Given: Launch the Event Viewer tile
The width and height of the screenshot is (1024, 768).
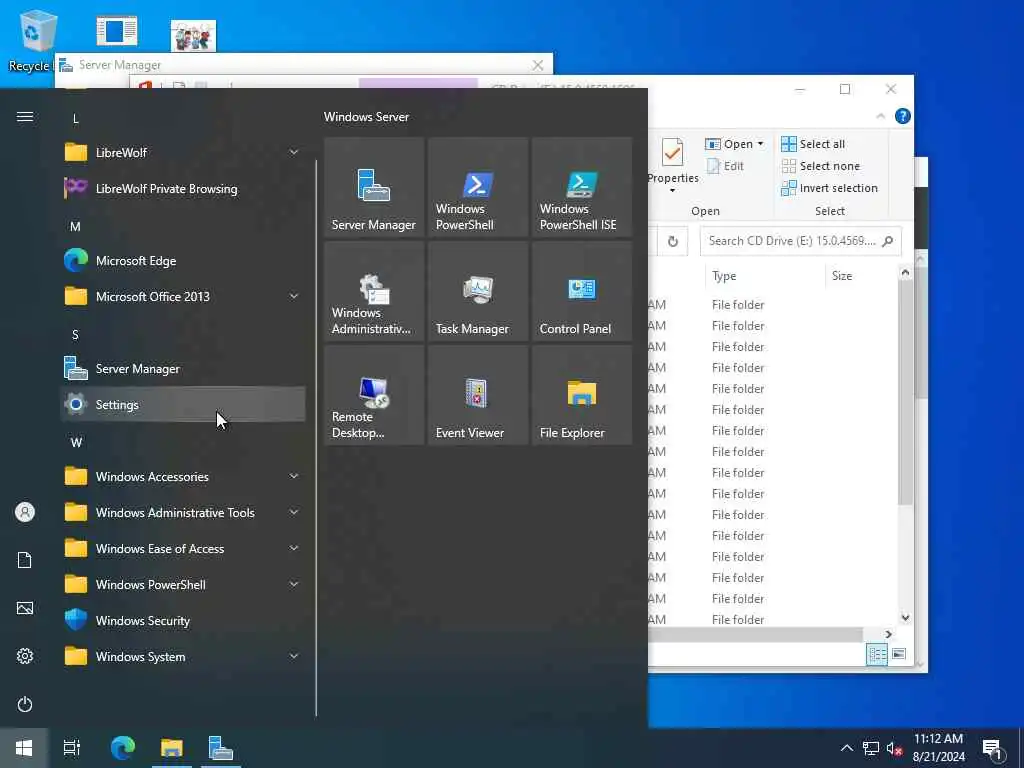Looking at the screenshot, I should pos(477,395).
